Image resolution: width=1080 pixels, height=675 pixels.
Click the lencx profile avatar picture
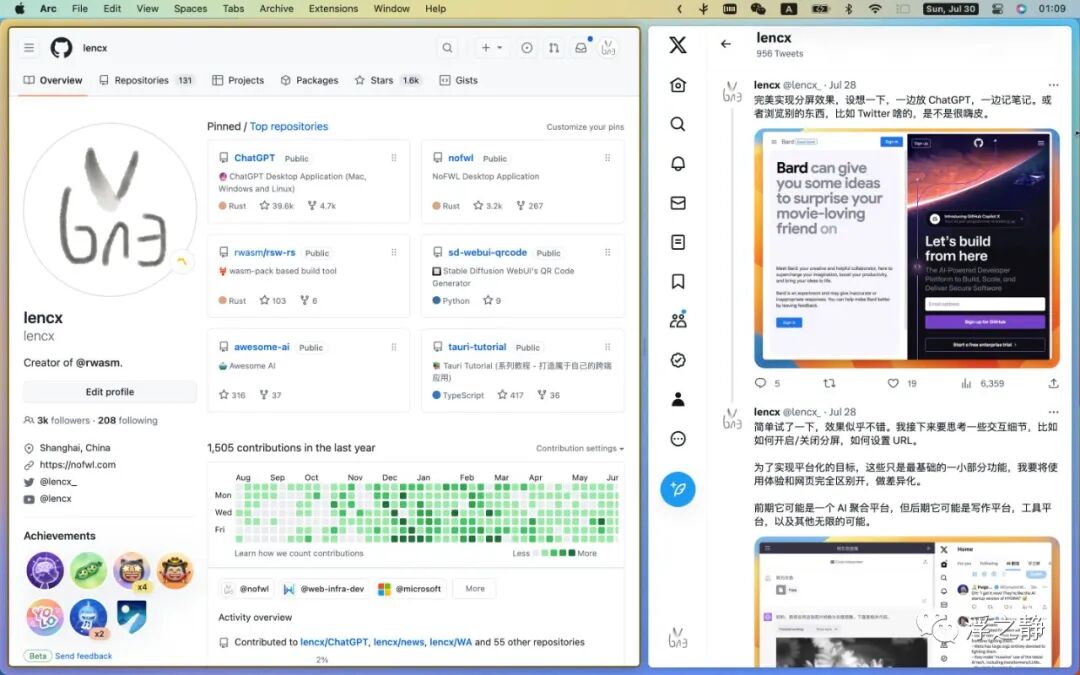(x=110, y=209)
